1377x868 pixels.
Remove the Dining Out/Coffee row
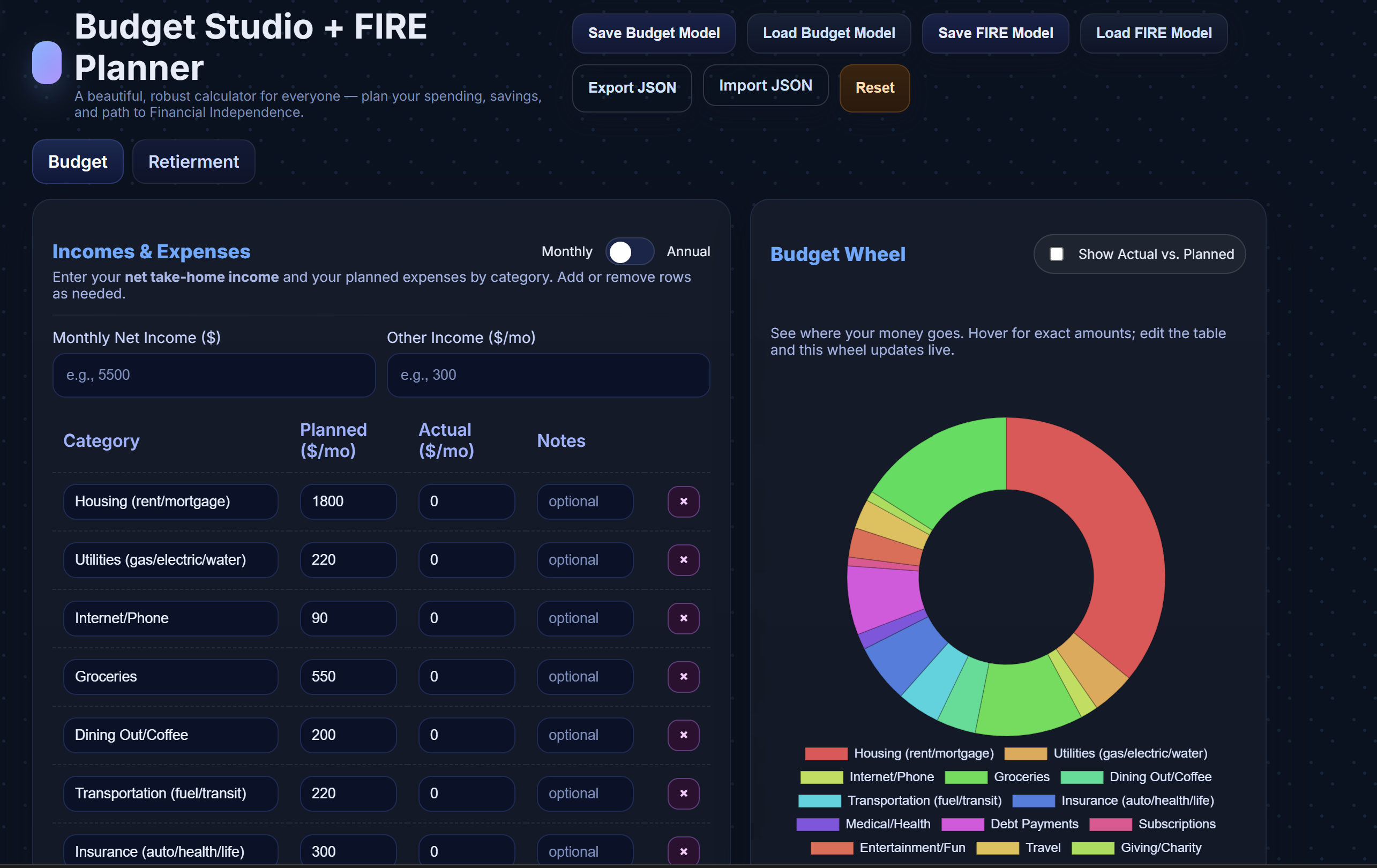(683, 735)
